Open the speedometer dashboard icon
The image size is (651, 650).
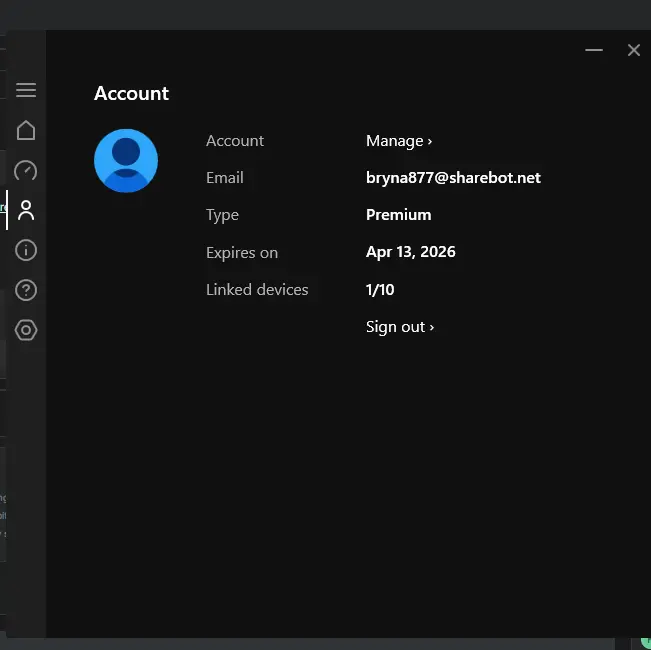click(26, 170)
